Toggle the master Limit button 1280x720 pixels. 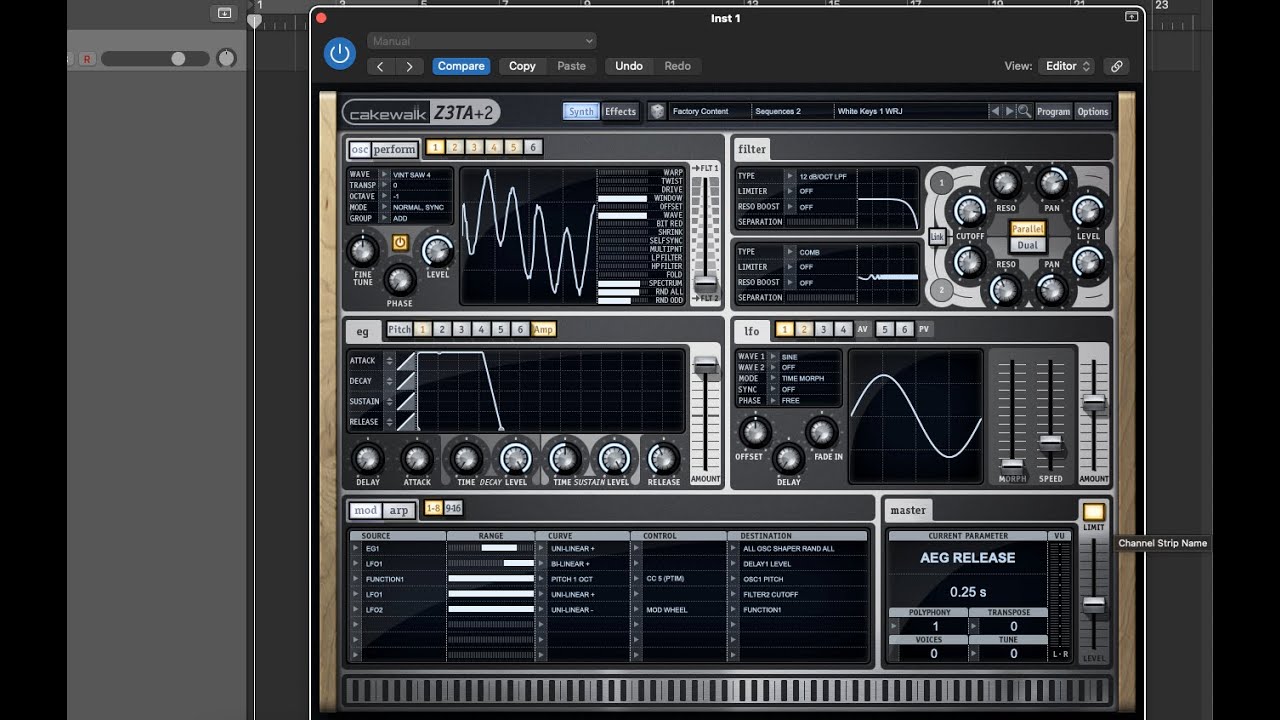coord(1094,512)
